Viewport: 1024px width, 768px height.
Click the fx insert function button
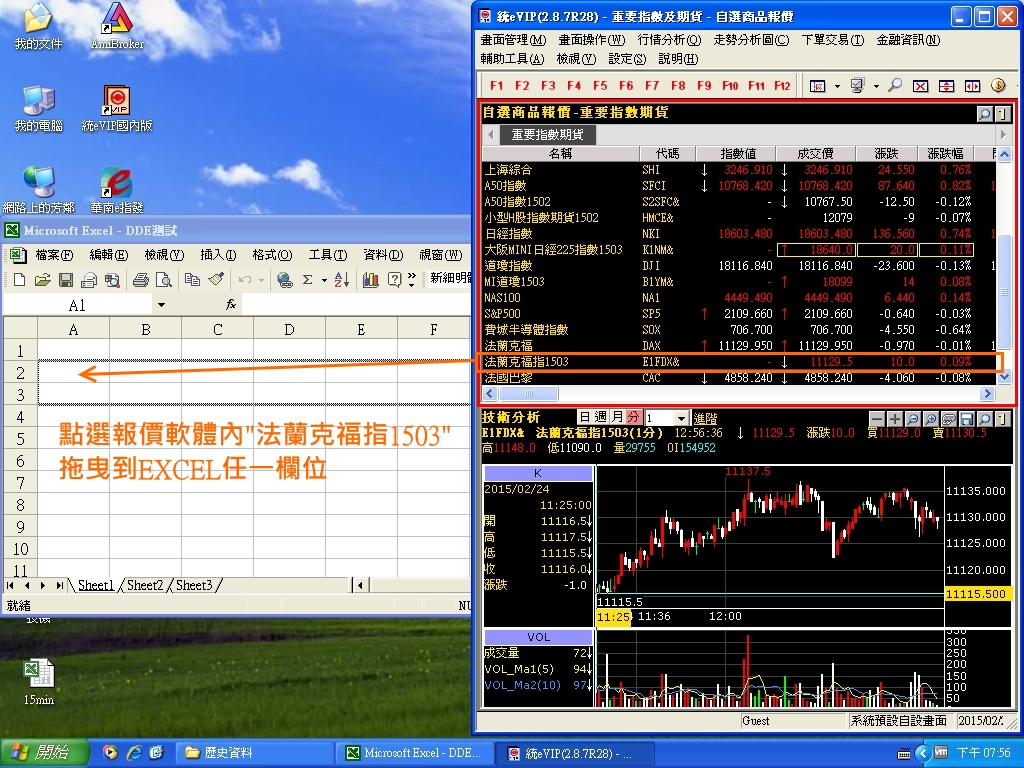click(231, 305)
